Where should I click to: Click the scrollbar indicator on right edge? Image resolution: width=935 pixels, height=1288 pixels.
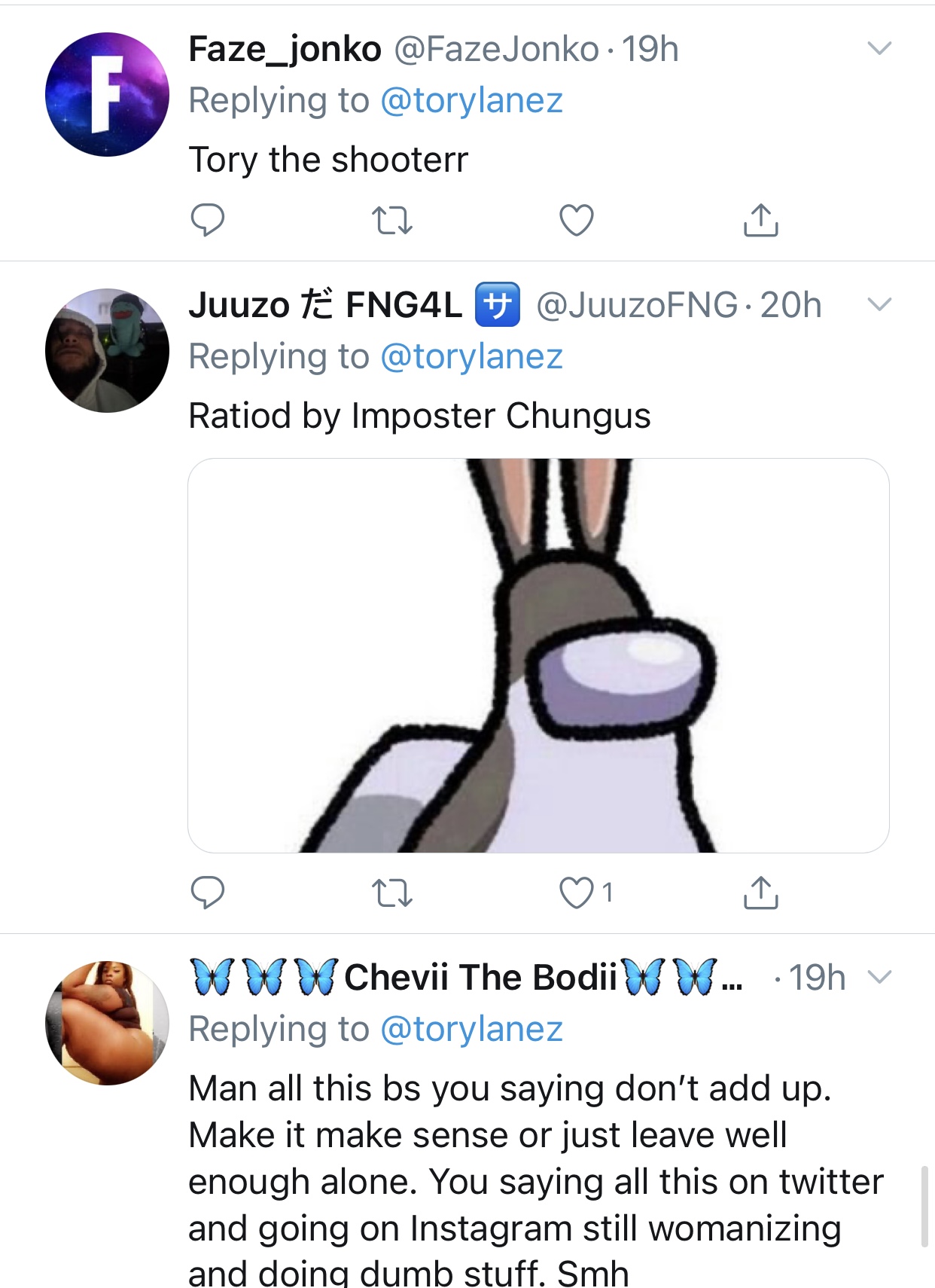[x=924, y=1207]
